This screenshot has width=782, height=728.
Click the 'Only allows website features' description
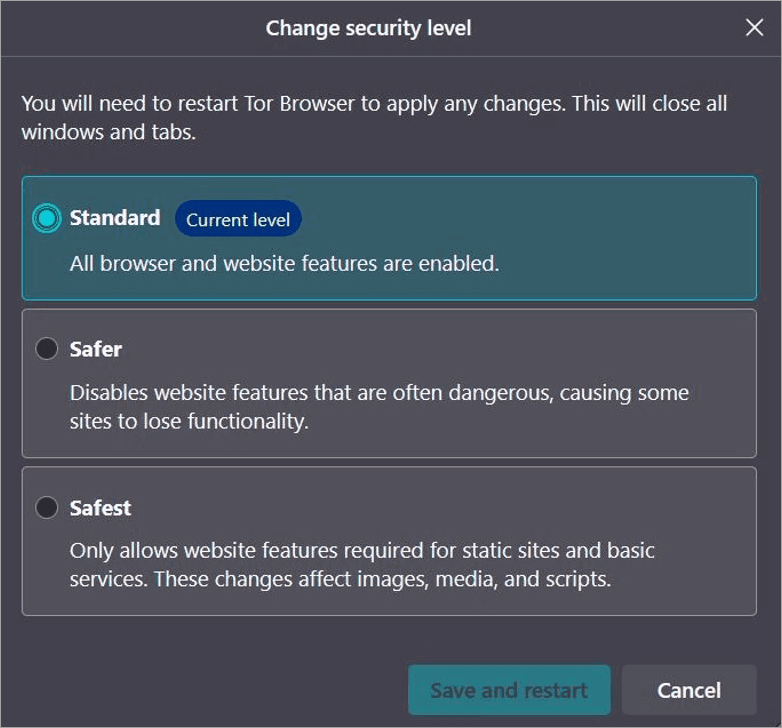pyautogui.click(x=362, y=565)
